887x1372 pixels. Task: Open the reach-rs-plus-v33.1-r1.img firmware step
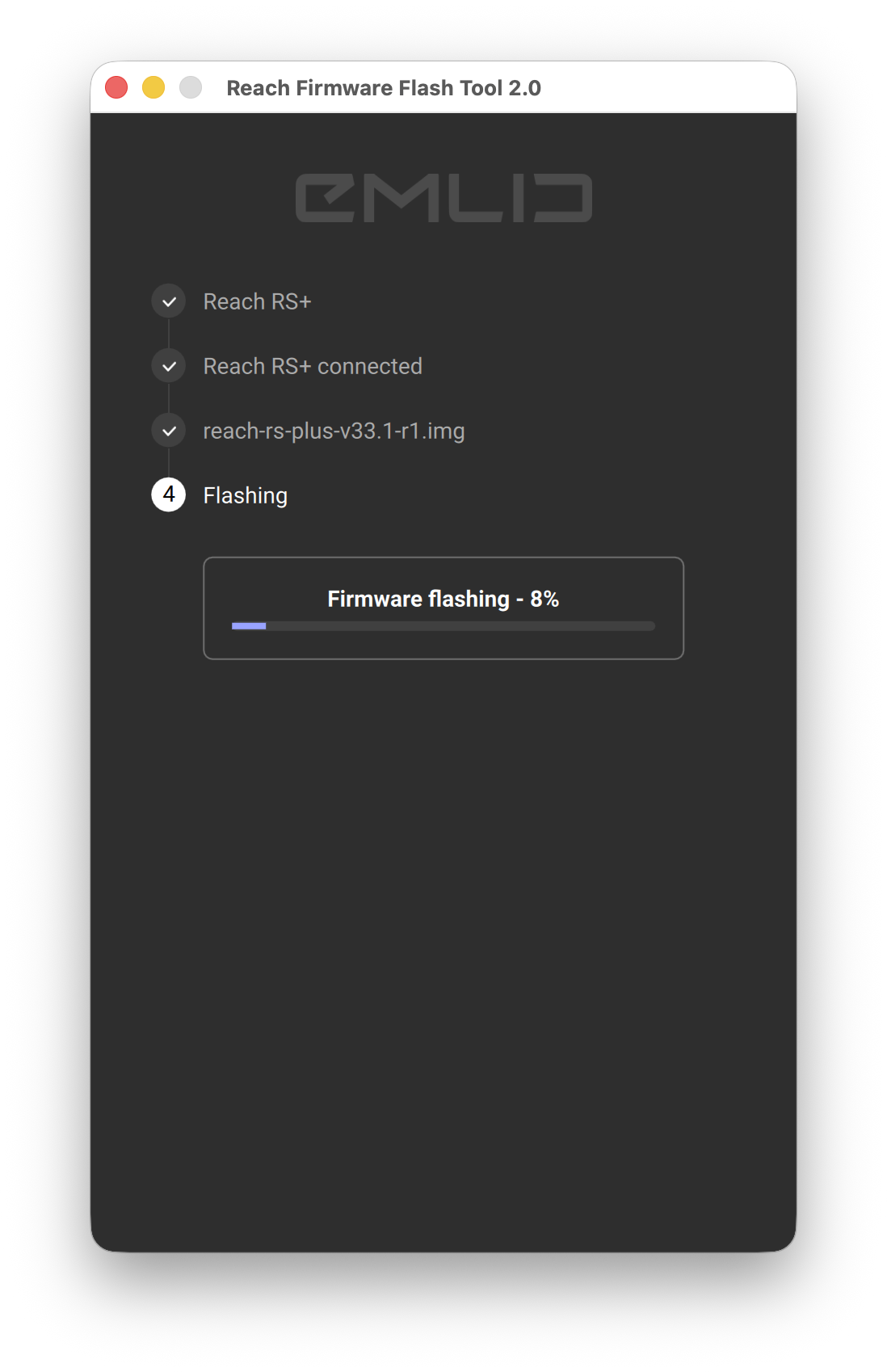[334, 431]
